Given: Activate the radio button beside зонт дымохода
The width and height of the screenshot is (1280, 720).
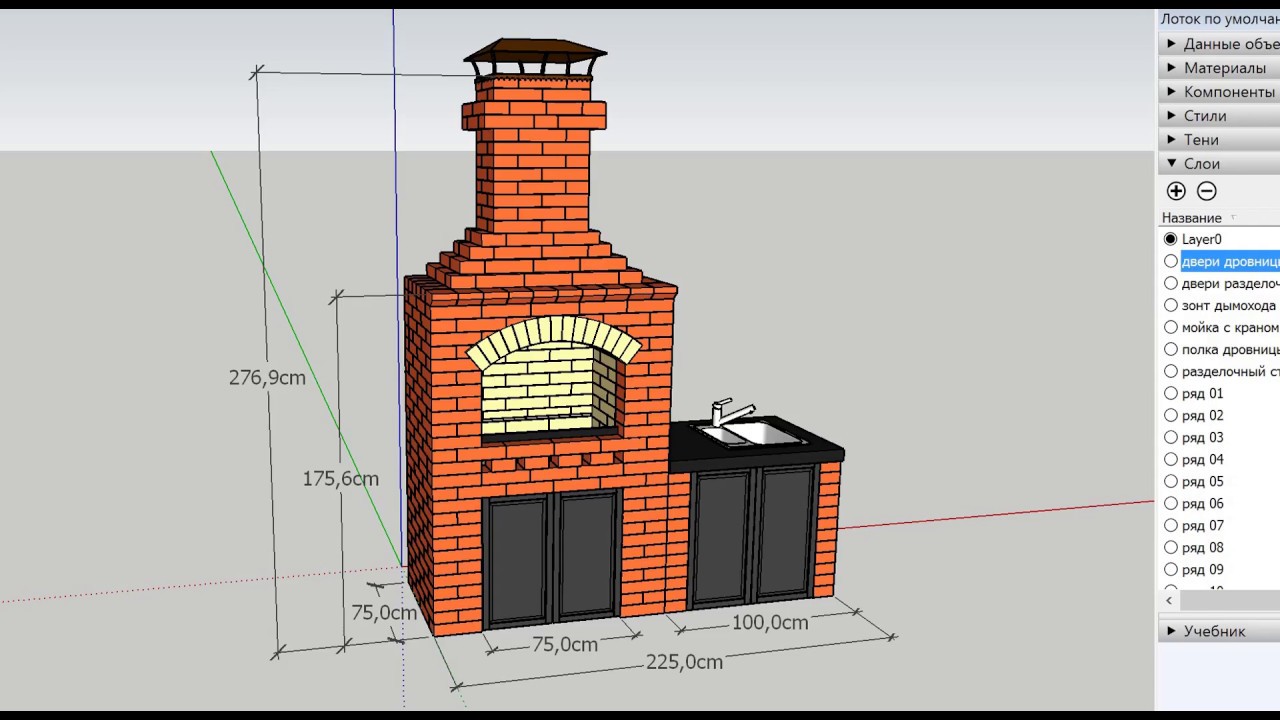Looking at the screenshot, I should click(x=1171, y=305).
